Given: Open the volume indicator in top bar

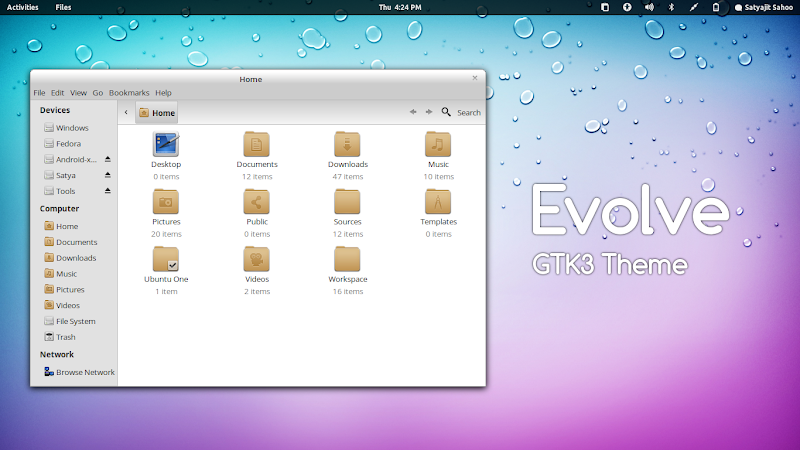Looking at the screenshot, I should point(649,7).
